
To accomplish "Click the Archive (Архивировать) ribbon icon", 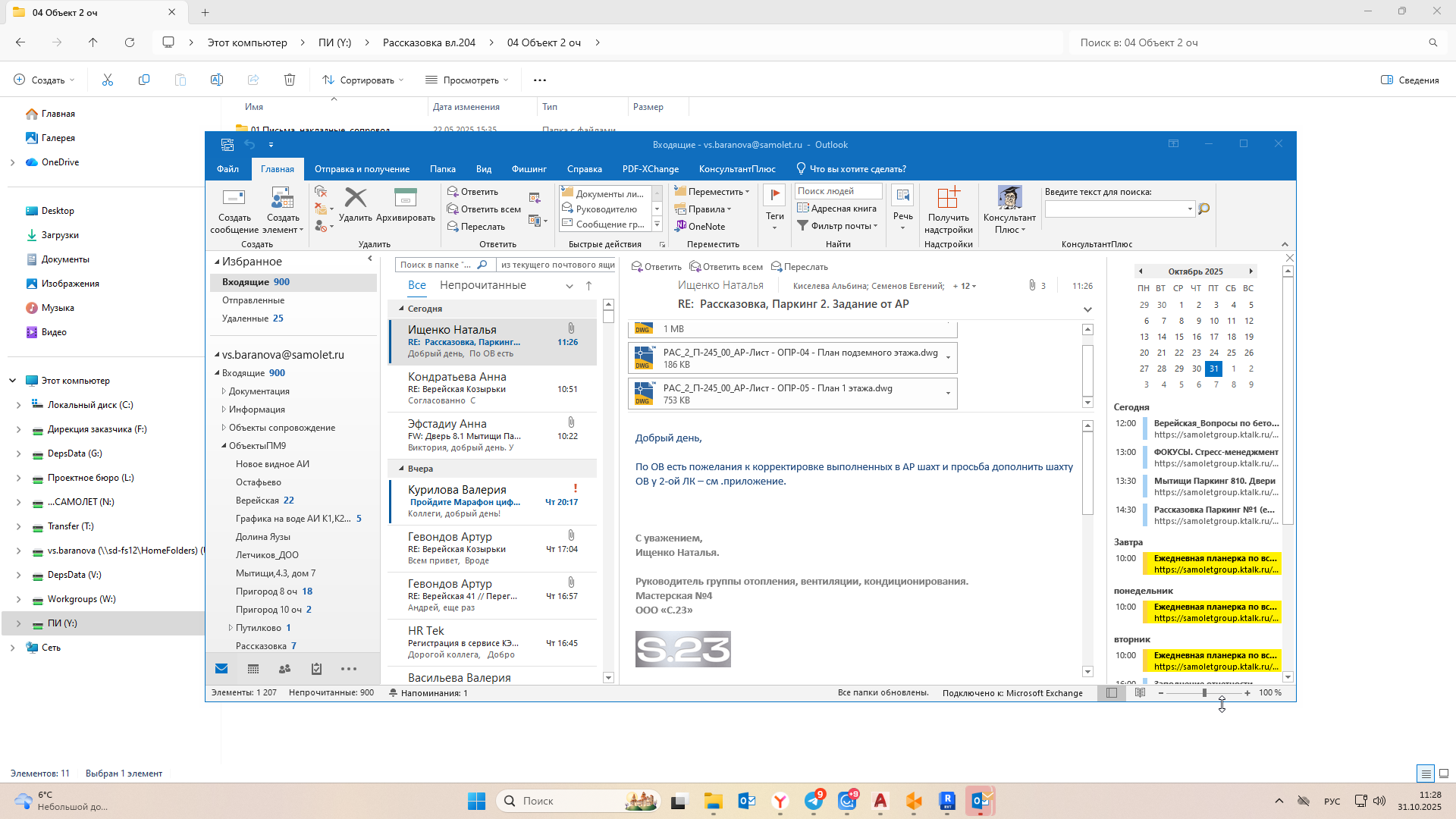I will point(406,199).
